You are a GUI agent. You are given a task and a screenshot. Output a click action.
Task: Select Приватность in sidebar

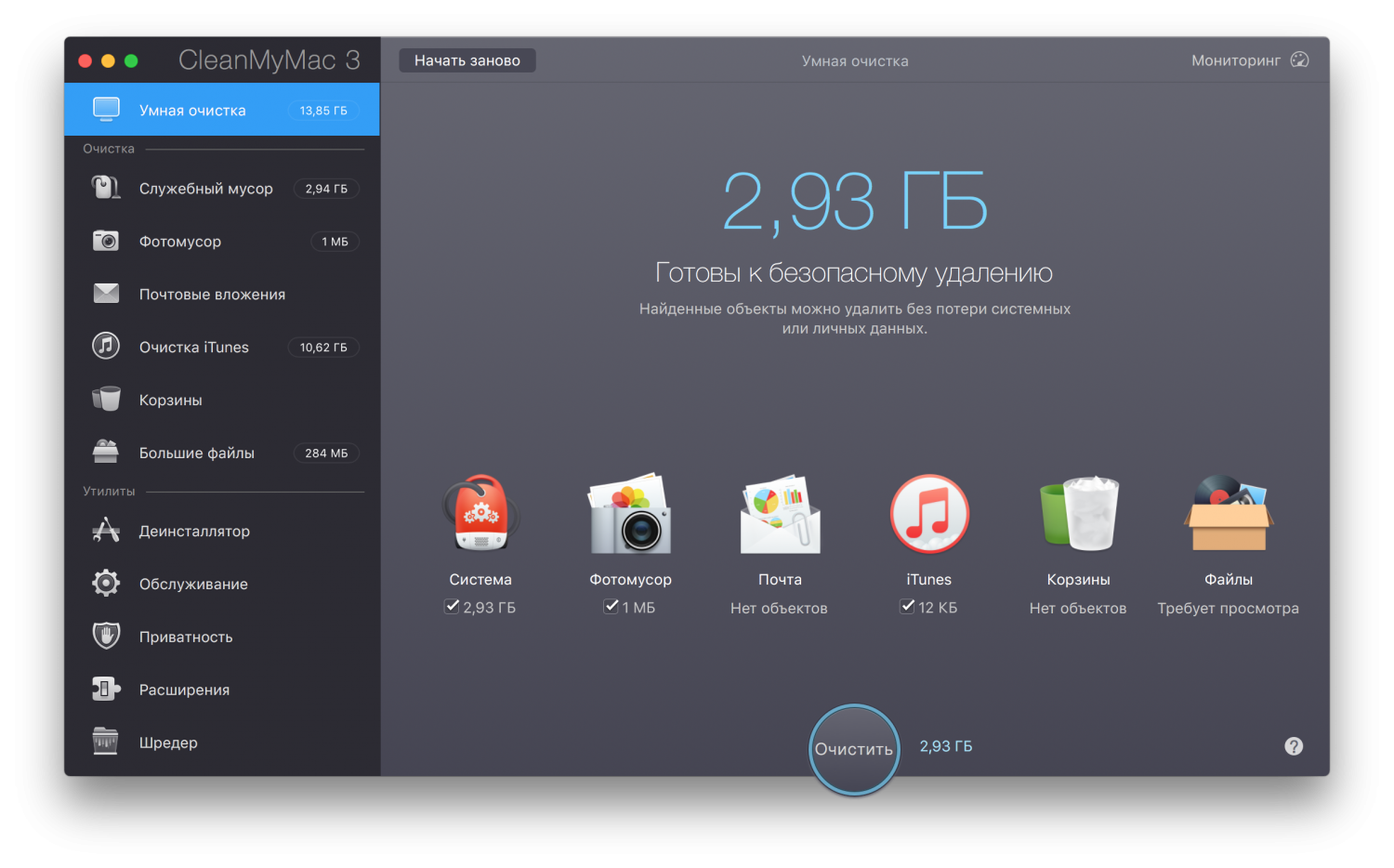coord(222,637)
